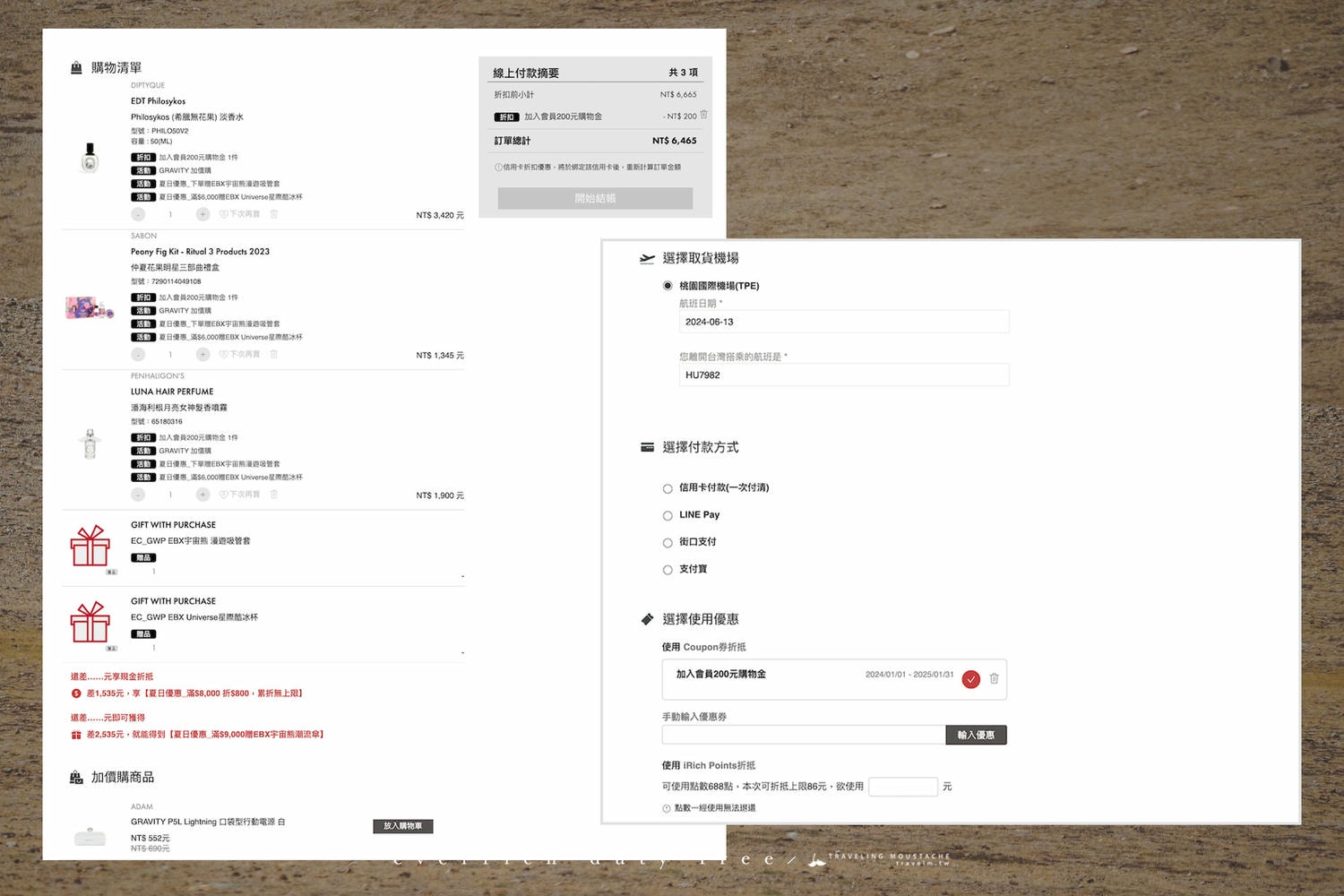Decrease quantity of LUNA HAIR PERFUME
The width and height of the screenshot is (1344, 896).
click(x=138, y=495)
